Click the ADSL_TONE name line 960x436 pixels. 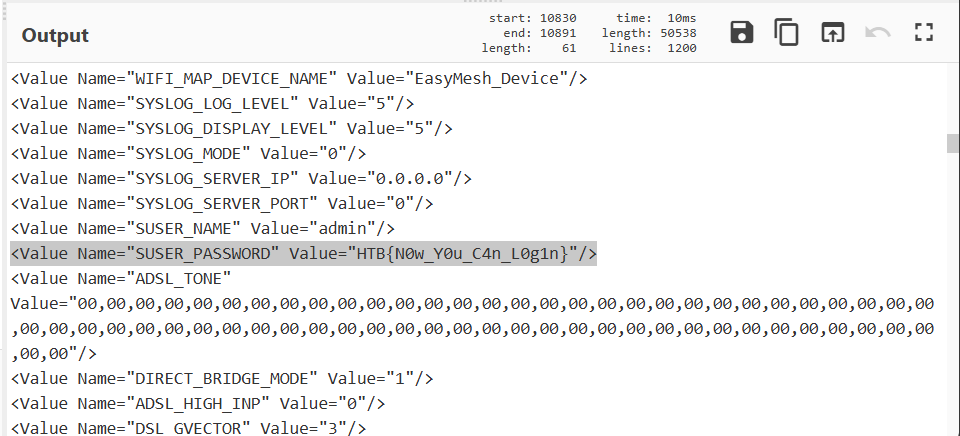tap(121, 278)
